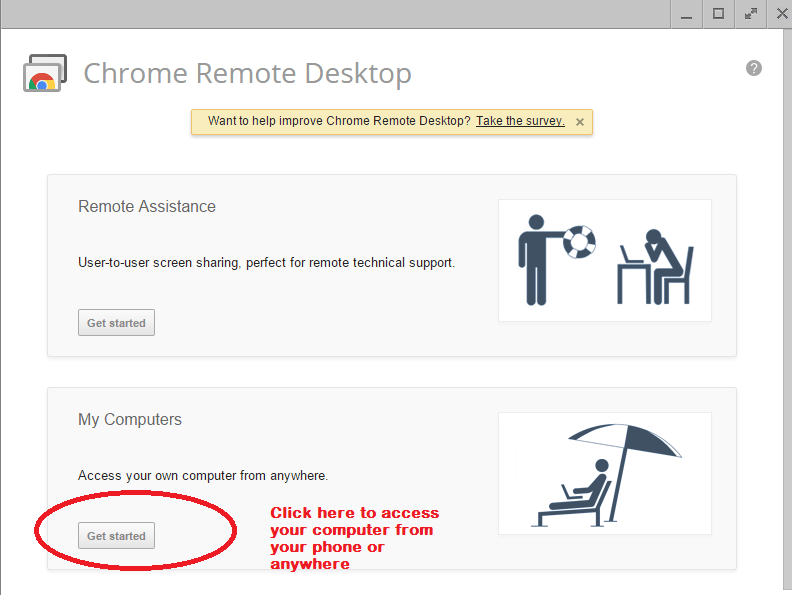Select the Remote Assistance heading
Screen dimensions: 792x595
coord(146,206)
